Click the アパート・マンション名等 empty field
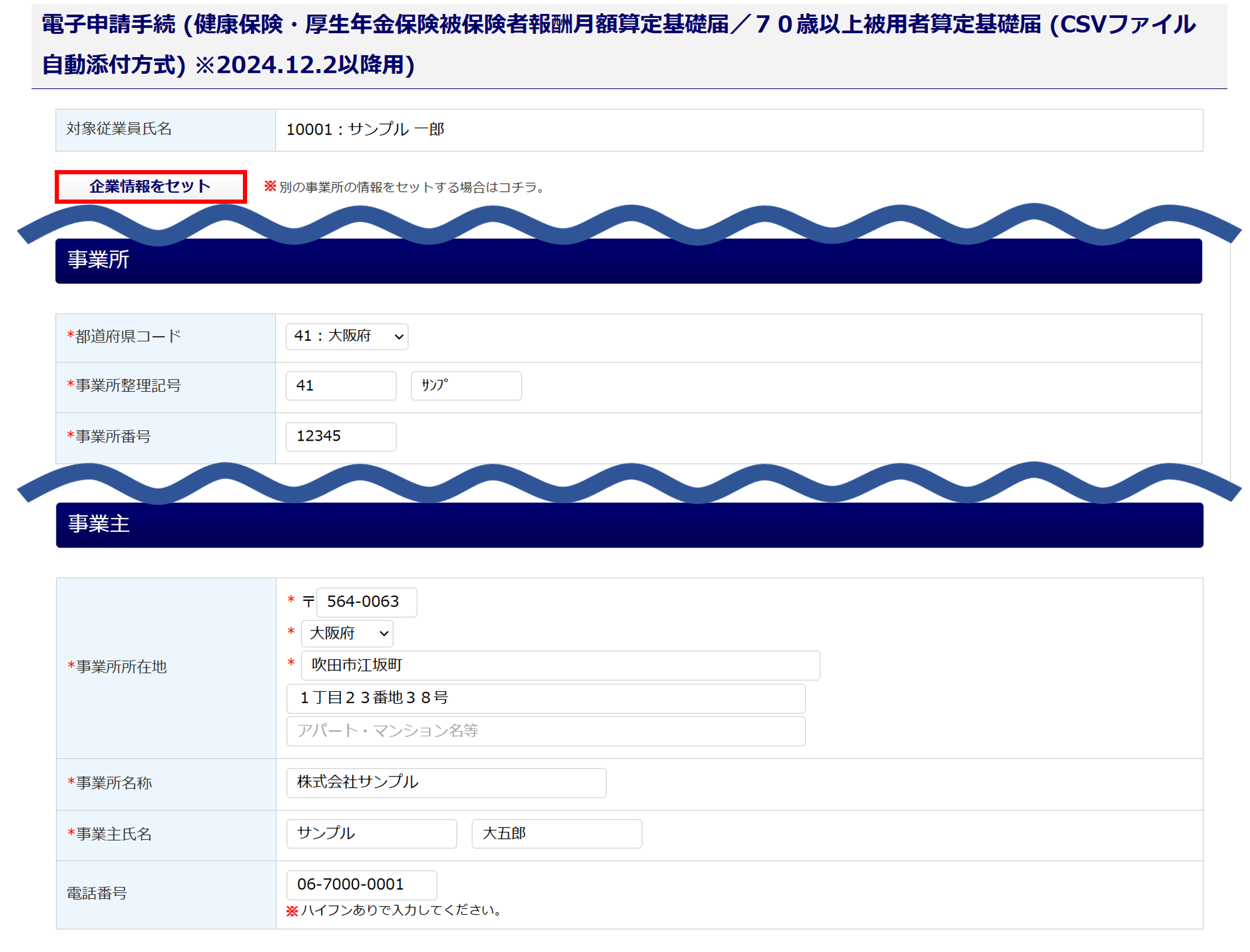Image resolution: width=1250 pixels, height=952 pixels. (x=545, y=731)
